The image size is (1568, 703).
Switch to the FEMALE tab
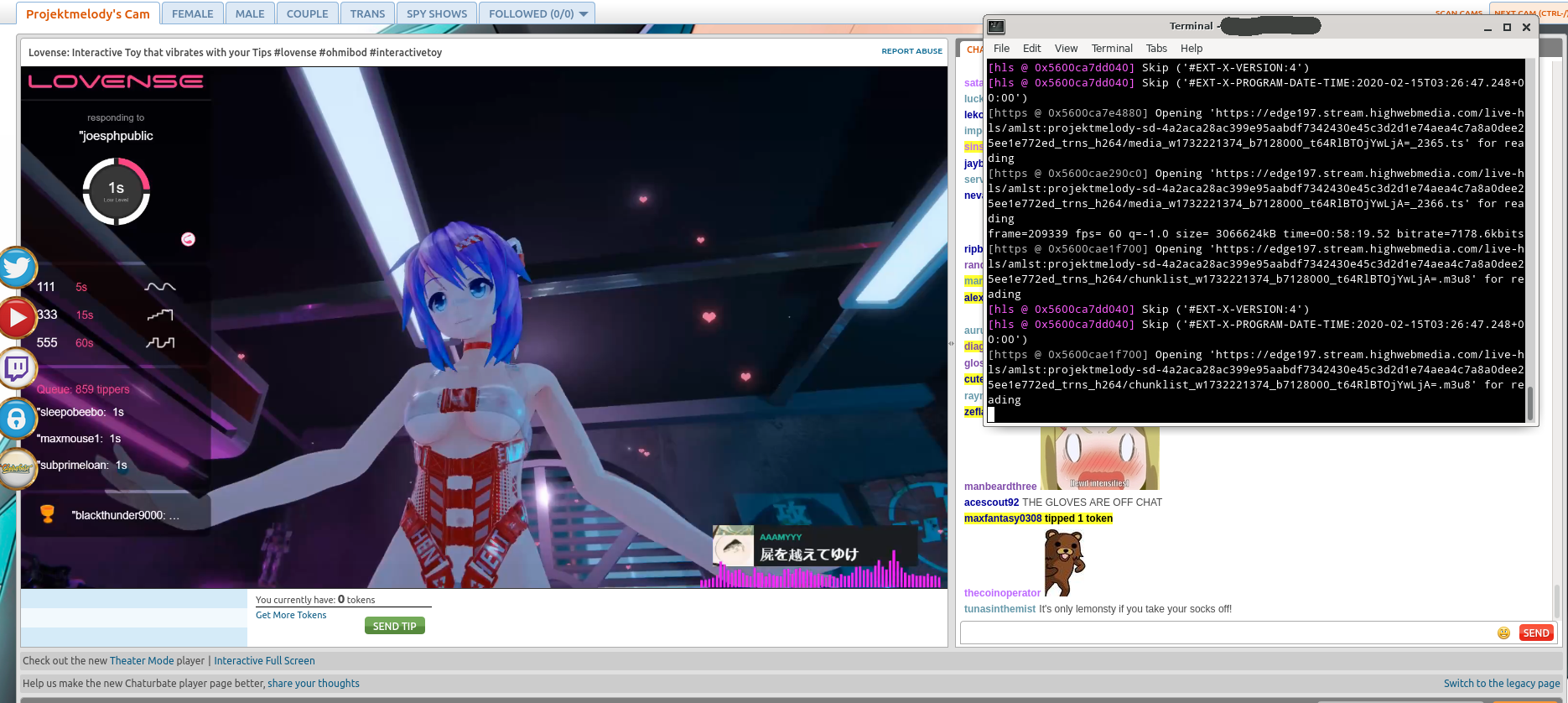pyautogui.click(x=192, y=13)
